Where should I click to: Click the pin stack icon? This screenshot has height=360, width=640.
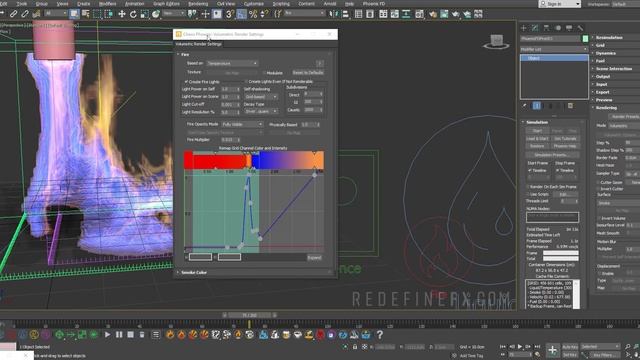coord(524,106)
